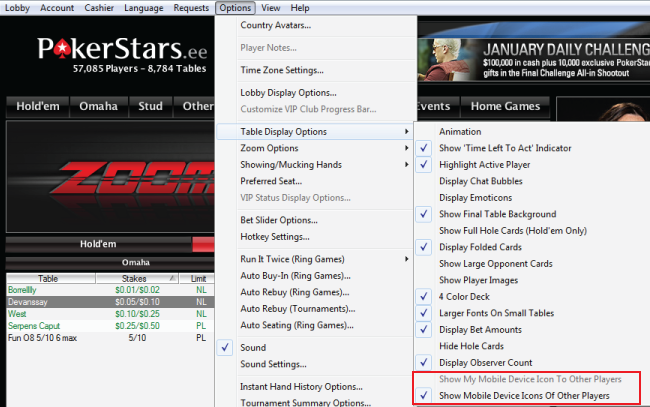Disable Highlight Active Player option
Screen dimensions: 650x407
click(484, 164)
